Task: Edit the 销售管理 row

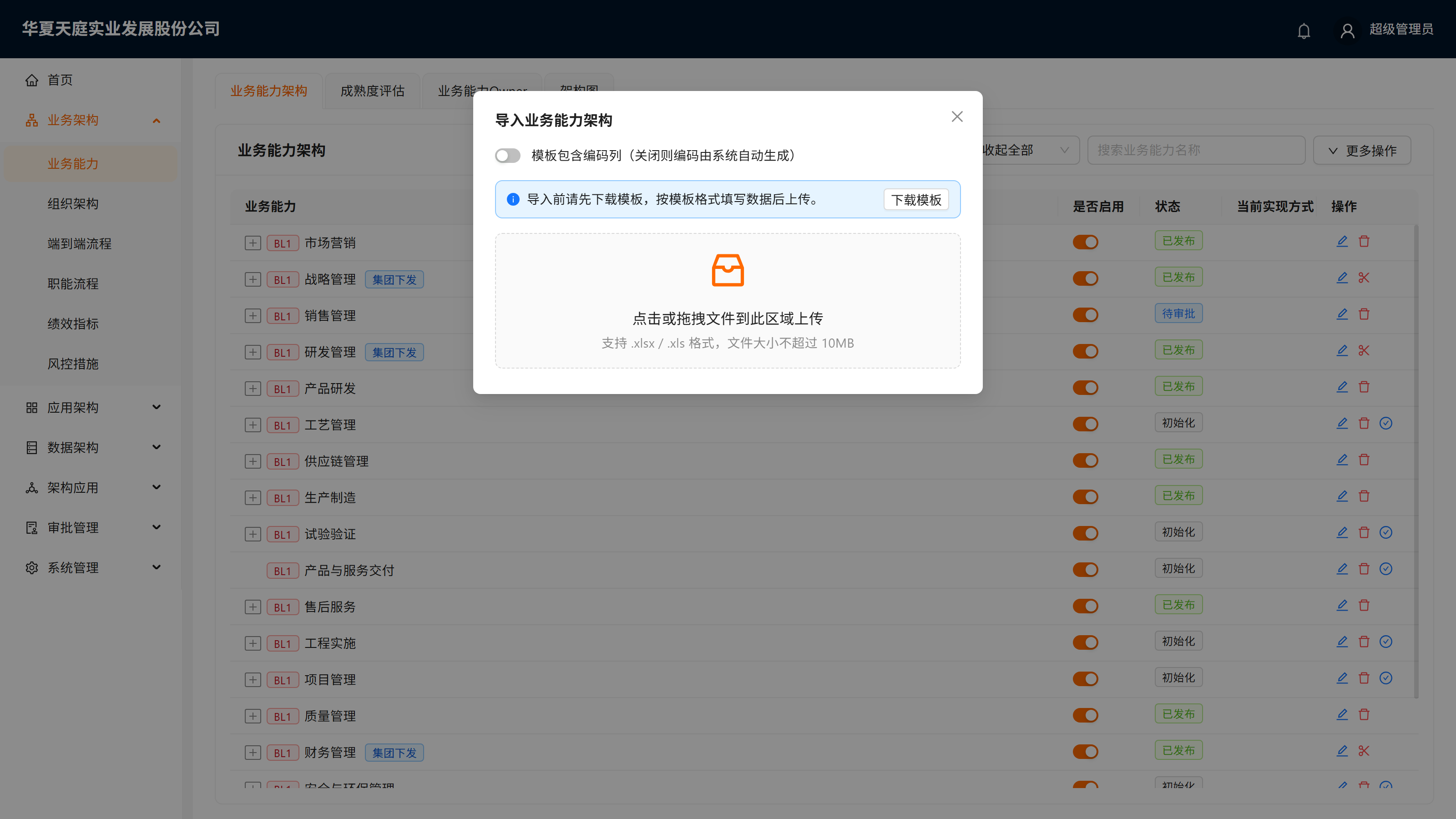Action: coord(1342,314)
